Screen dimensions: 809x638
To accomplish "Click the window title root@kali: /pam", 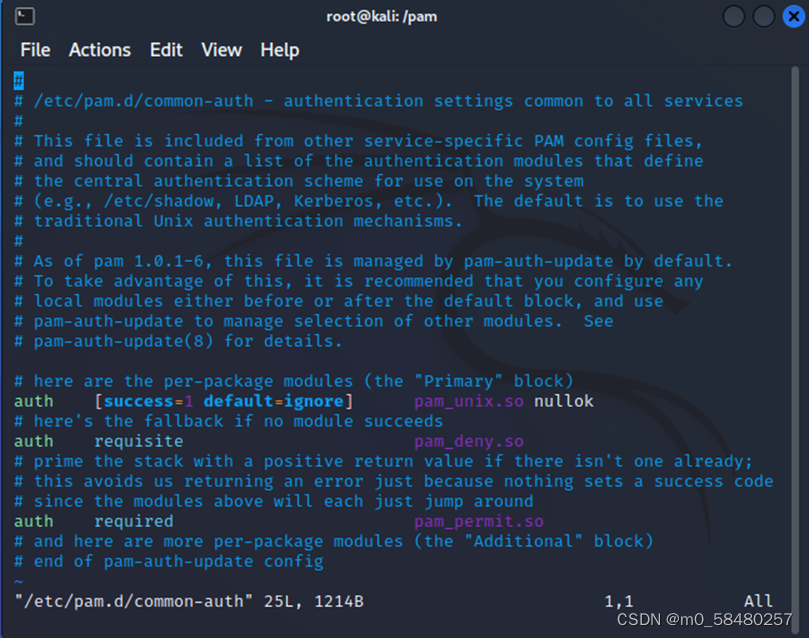I will [382, 17].
